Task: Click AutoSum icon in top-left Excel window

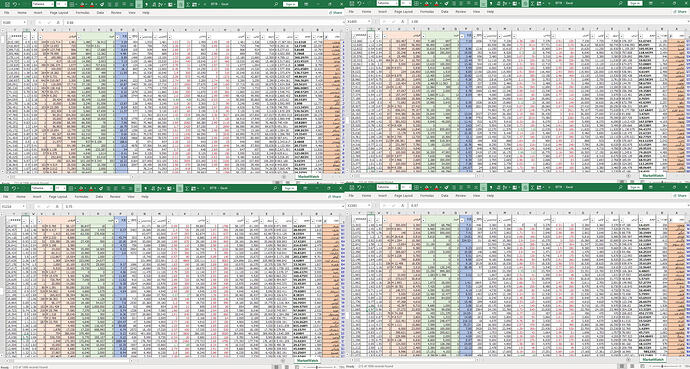Action: pos(188,4)
